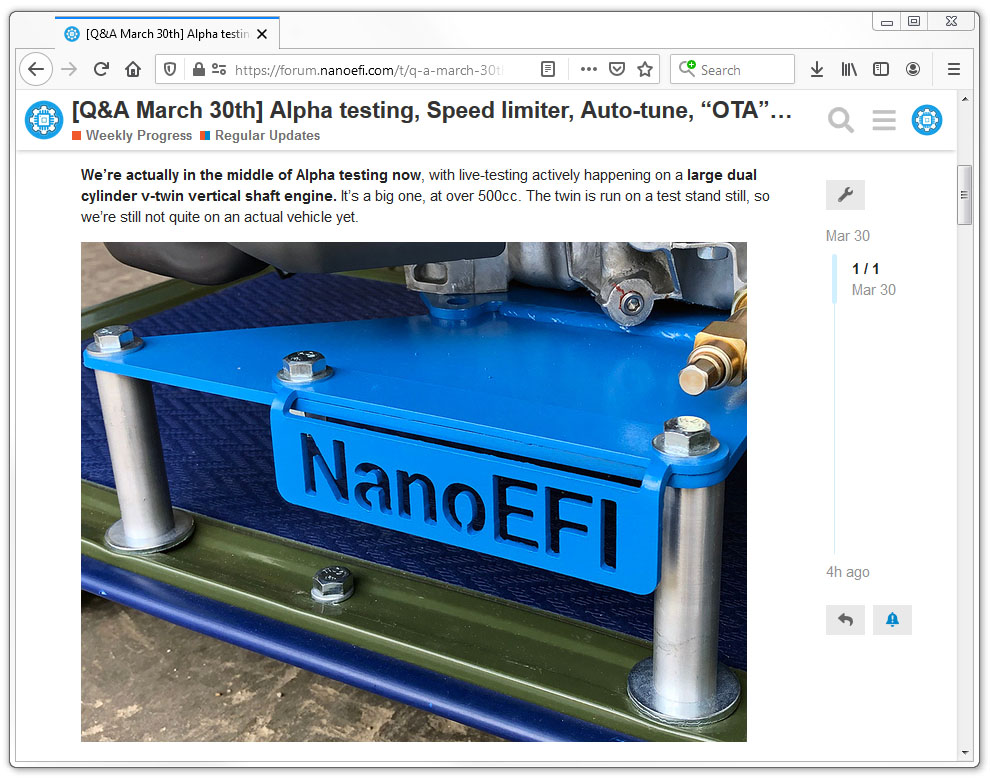Open the browser home page
The width and height of the screenshot is (990, 780).
point(133,69)
